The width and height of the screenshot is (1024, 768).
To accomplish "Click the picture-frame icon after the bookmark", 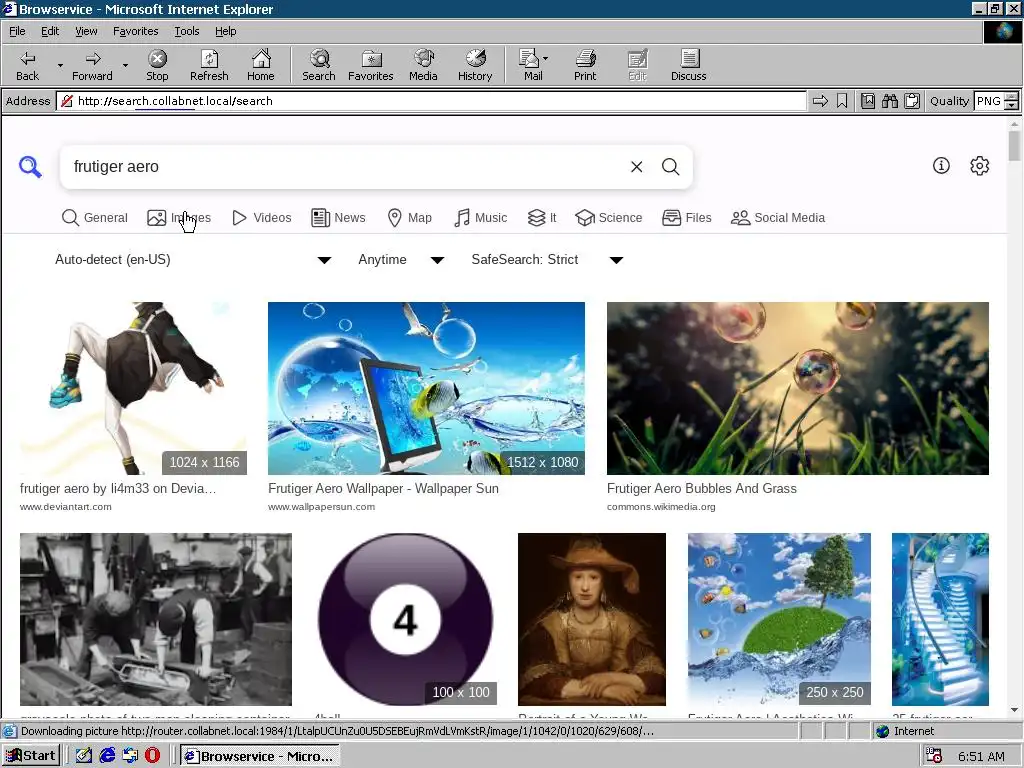I will (x=868, y=101).
